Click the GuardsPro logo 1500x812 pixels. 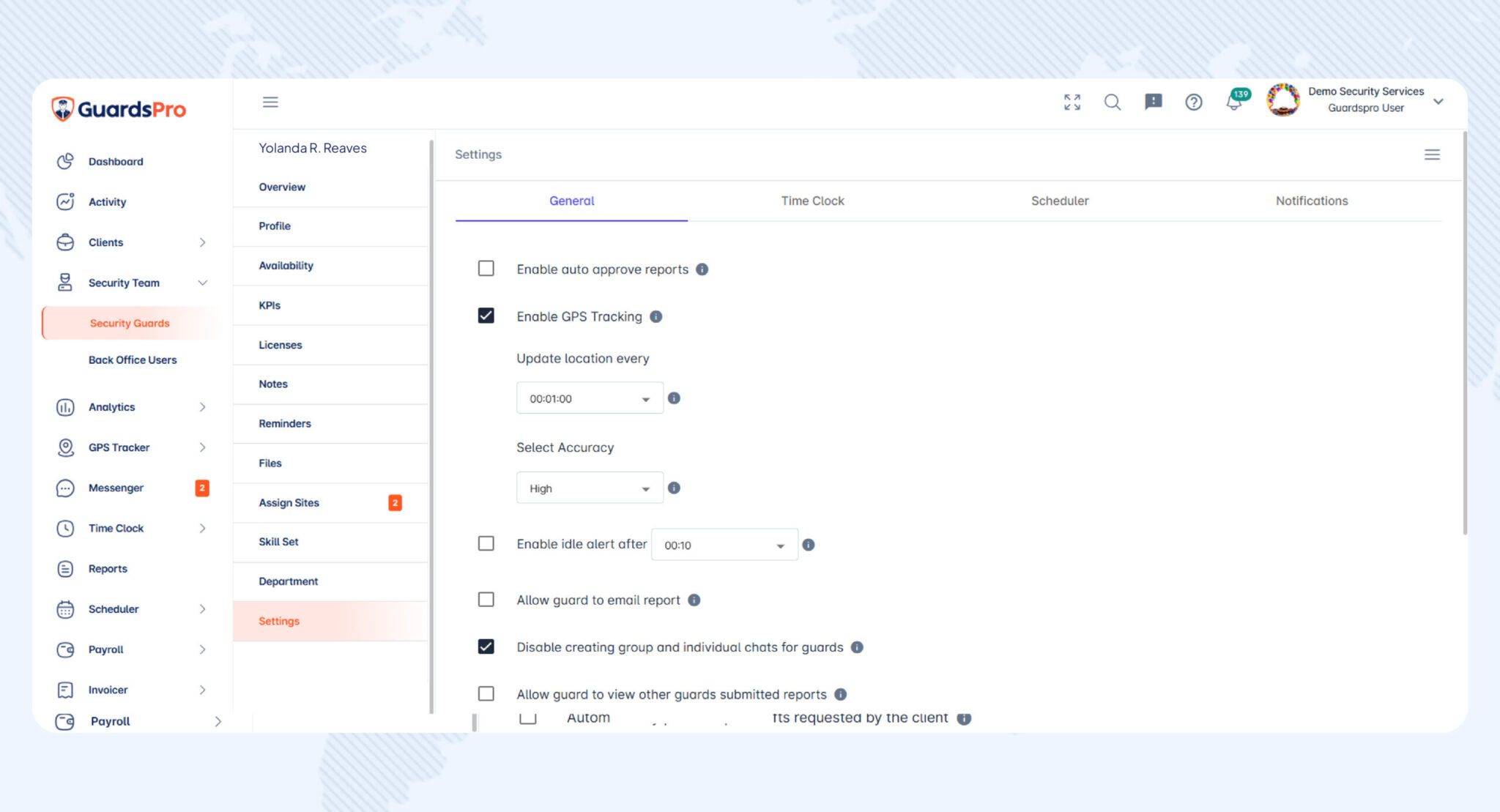pos(119,109)
